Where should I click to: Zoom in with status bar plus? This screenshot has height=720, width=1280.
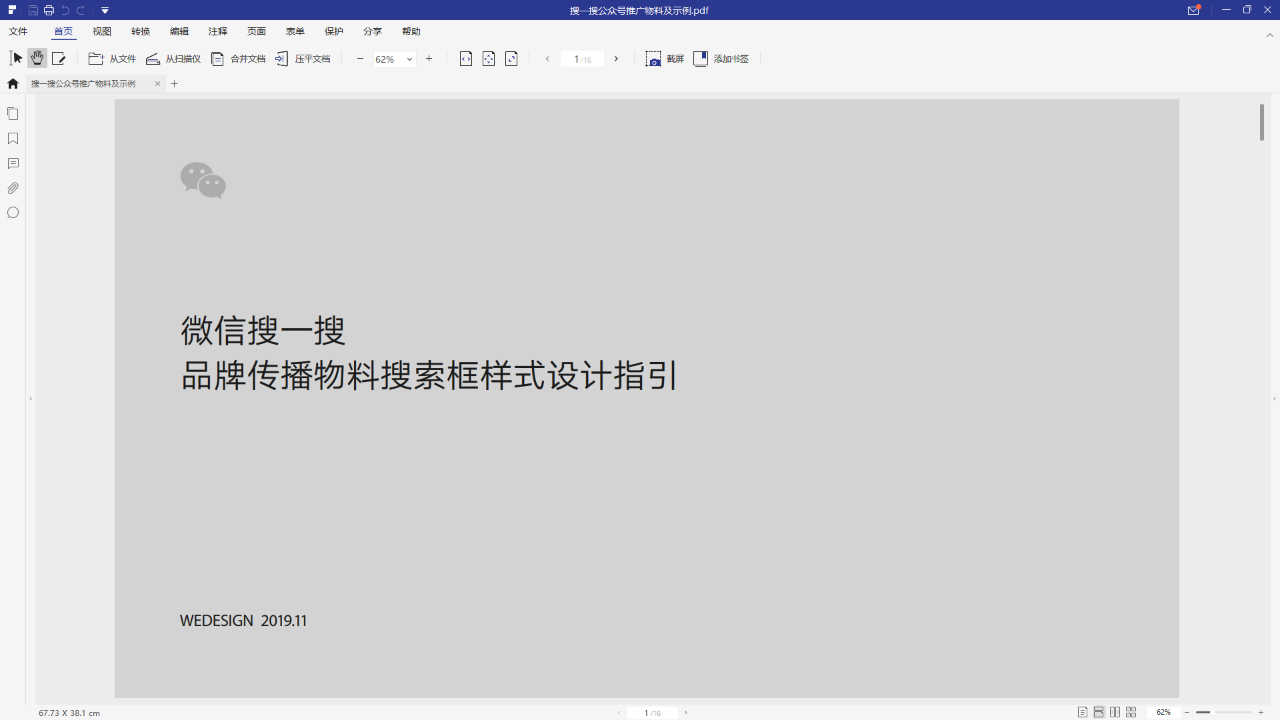(1261, 713)
